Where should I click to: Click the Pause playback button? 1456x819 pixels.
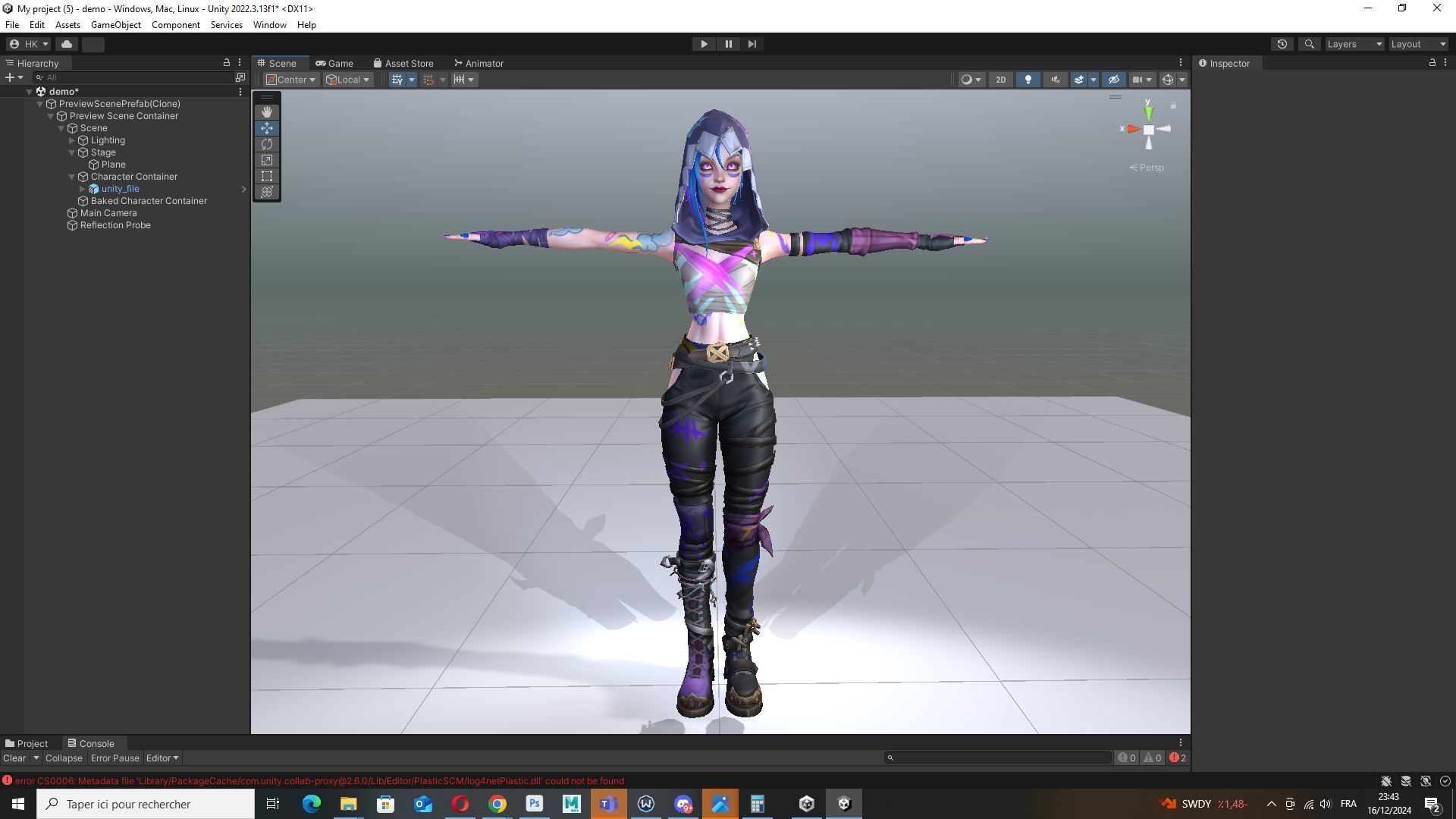[x=728, y=44]
